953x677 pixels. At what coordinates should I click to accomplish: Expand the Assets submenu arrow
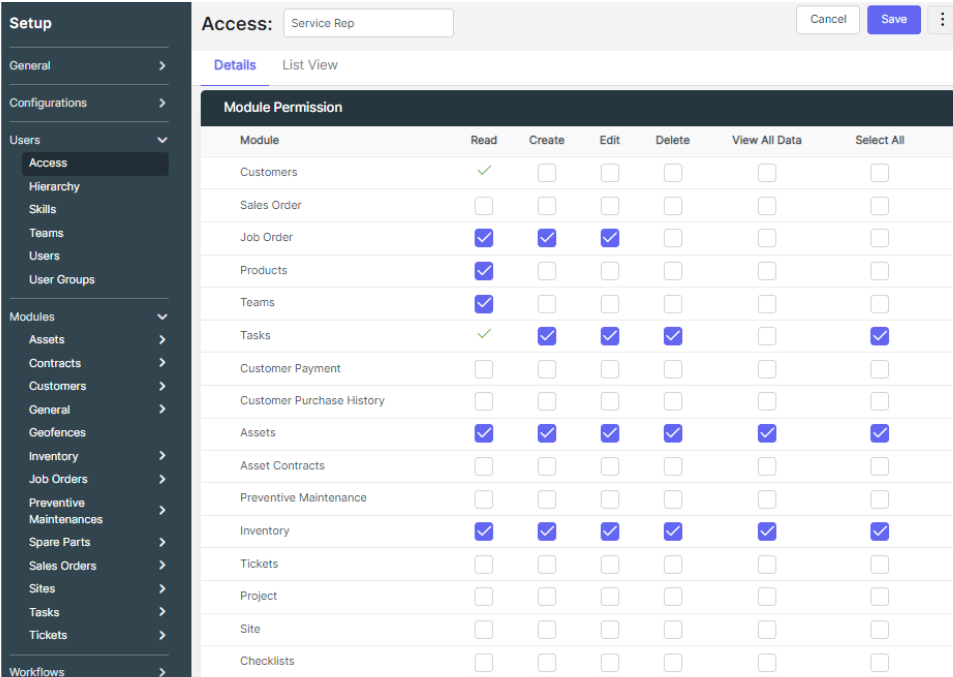pos(162,340)
